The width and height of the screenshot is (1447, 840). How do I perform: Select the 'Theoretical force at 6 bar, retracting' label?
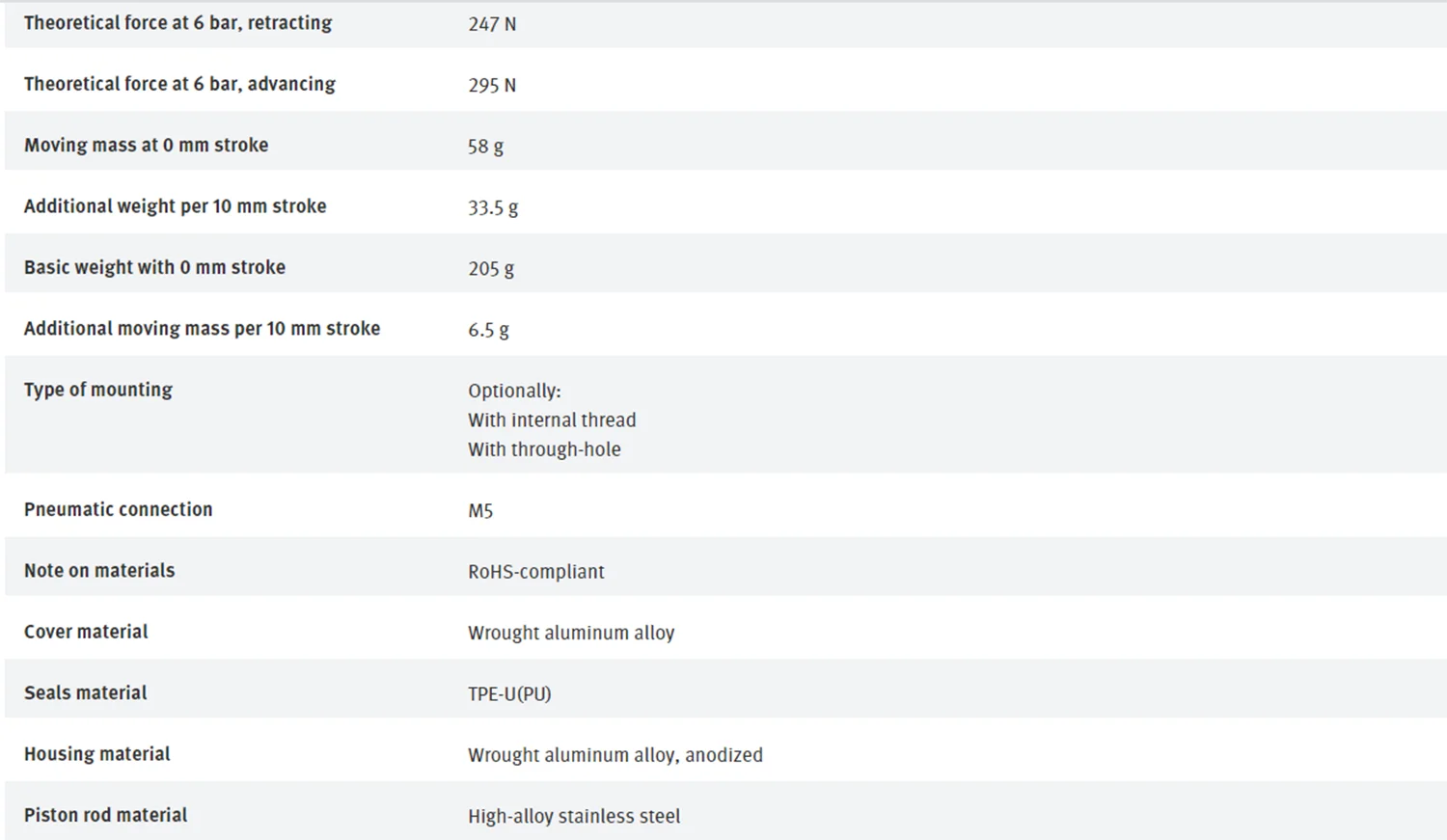pyautogui.click(x=177, y=23)
